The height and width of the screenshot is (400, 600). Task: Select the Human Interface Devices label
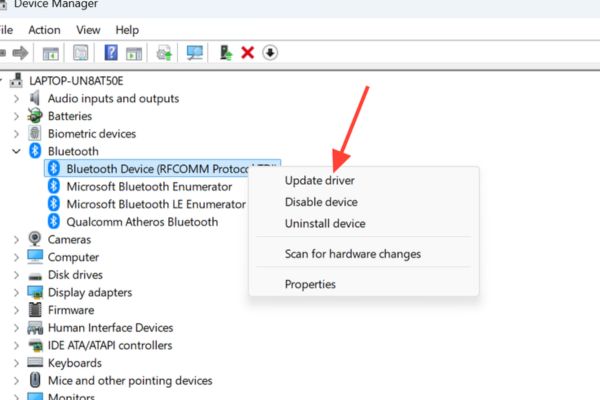[110, 327]
